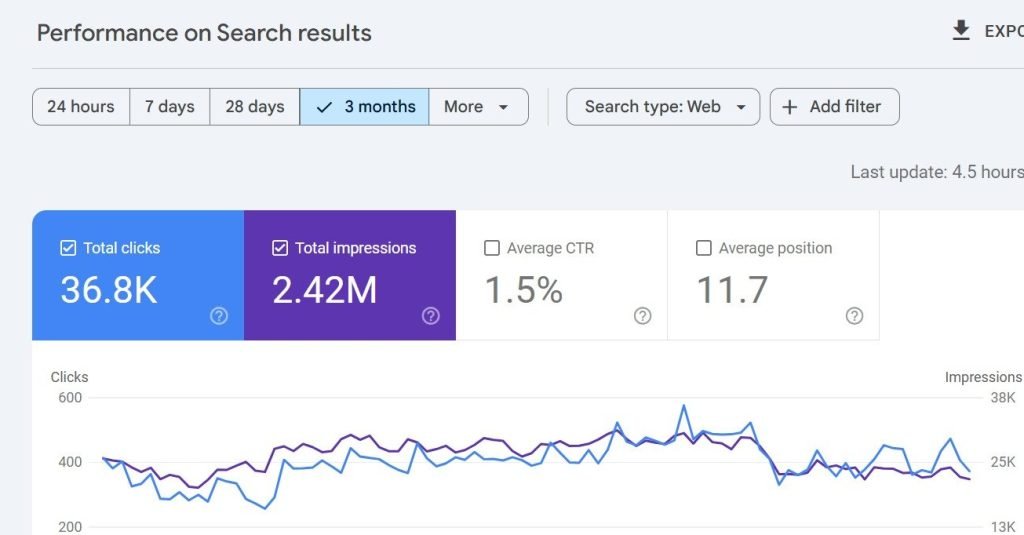Click the Export download icon
The image size is (1024, 535).
(x=961, y=31)
